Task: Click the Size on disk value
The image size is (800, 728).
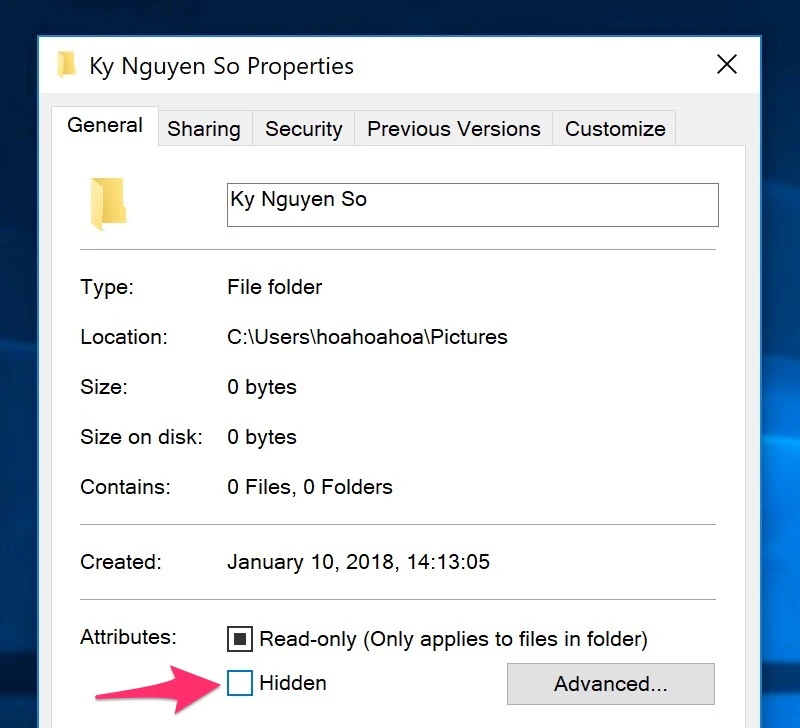Action: (261, 437)
